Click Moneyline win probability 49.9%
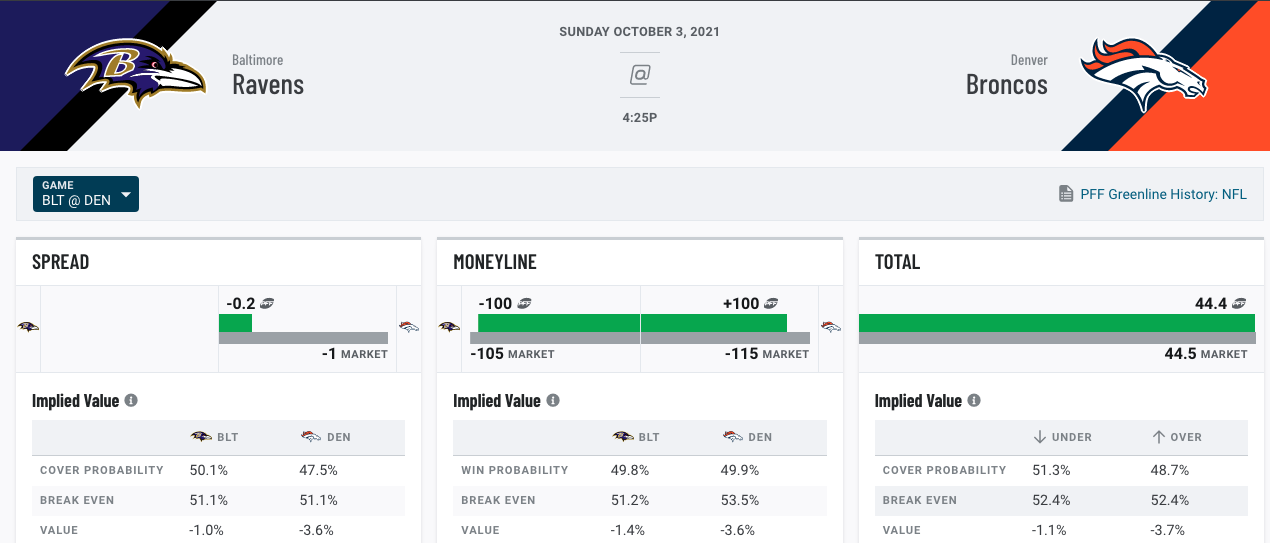This screenshot has width=1270, height=543. click(x=740, y=470)
